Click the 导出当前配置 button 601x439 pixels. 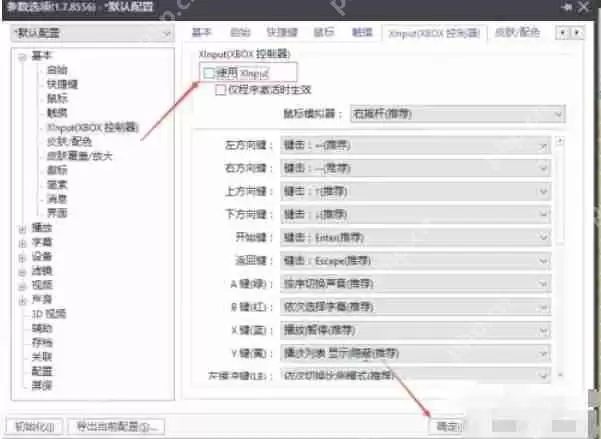116,426
